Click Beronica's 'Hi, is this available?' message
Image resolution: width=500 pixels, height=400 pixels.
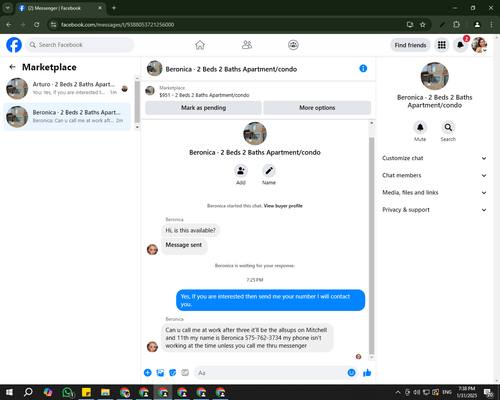point(190,230)
